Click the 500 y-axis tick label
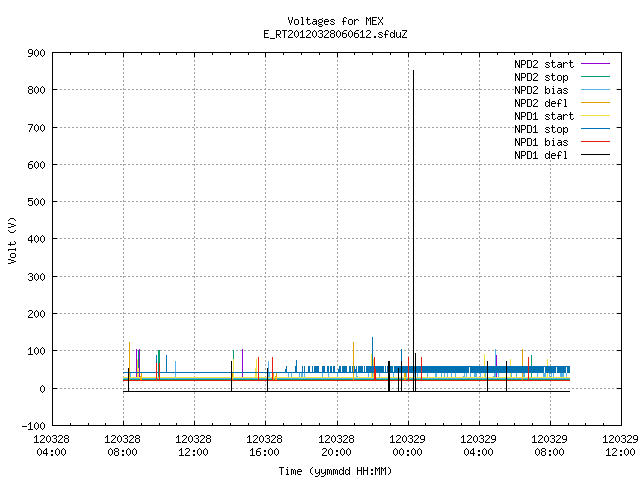The height and width of the screenshot is (480, 640). point(36,202)
